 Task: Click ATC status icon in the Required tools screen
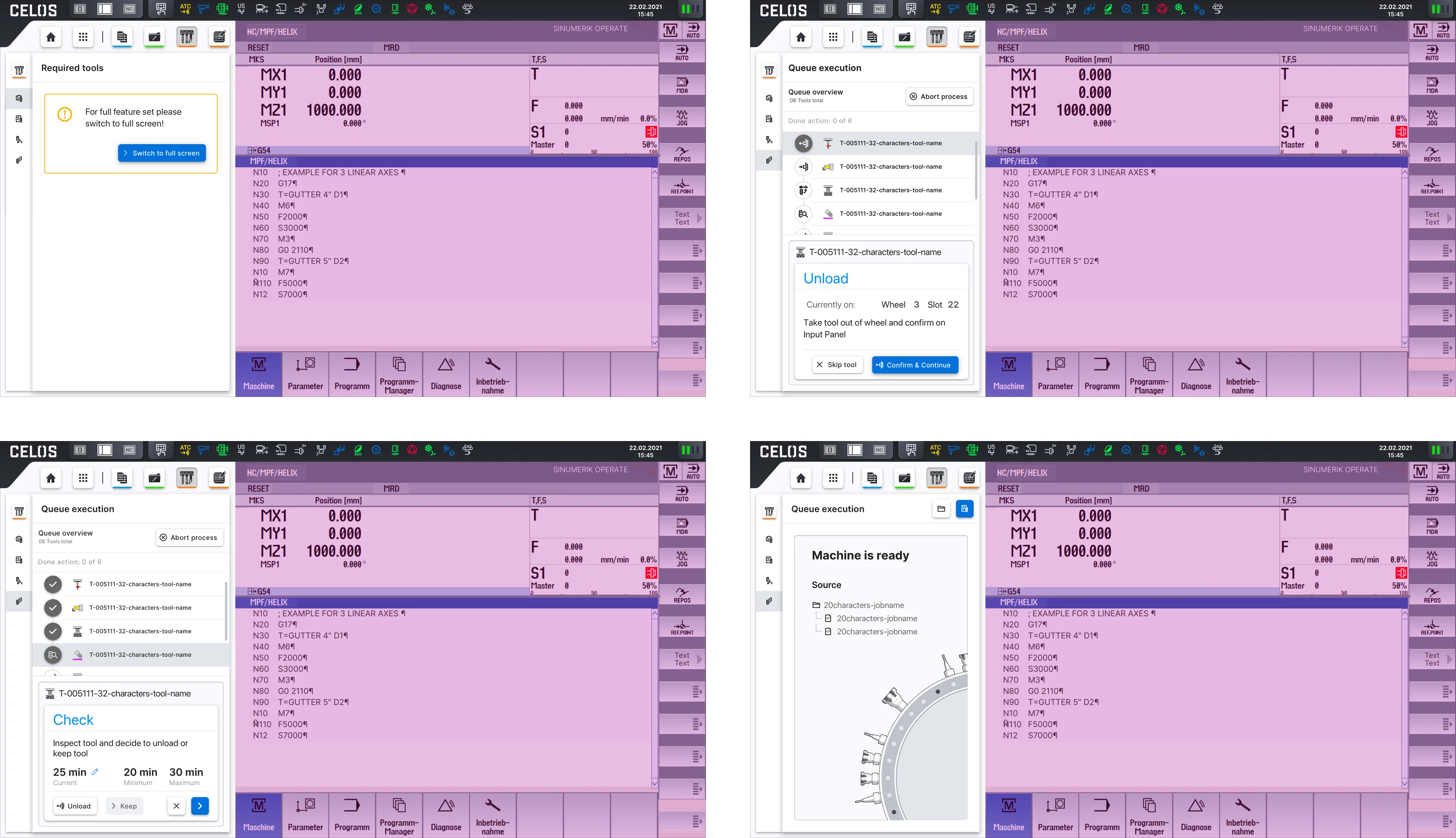point(185,9)
